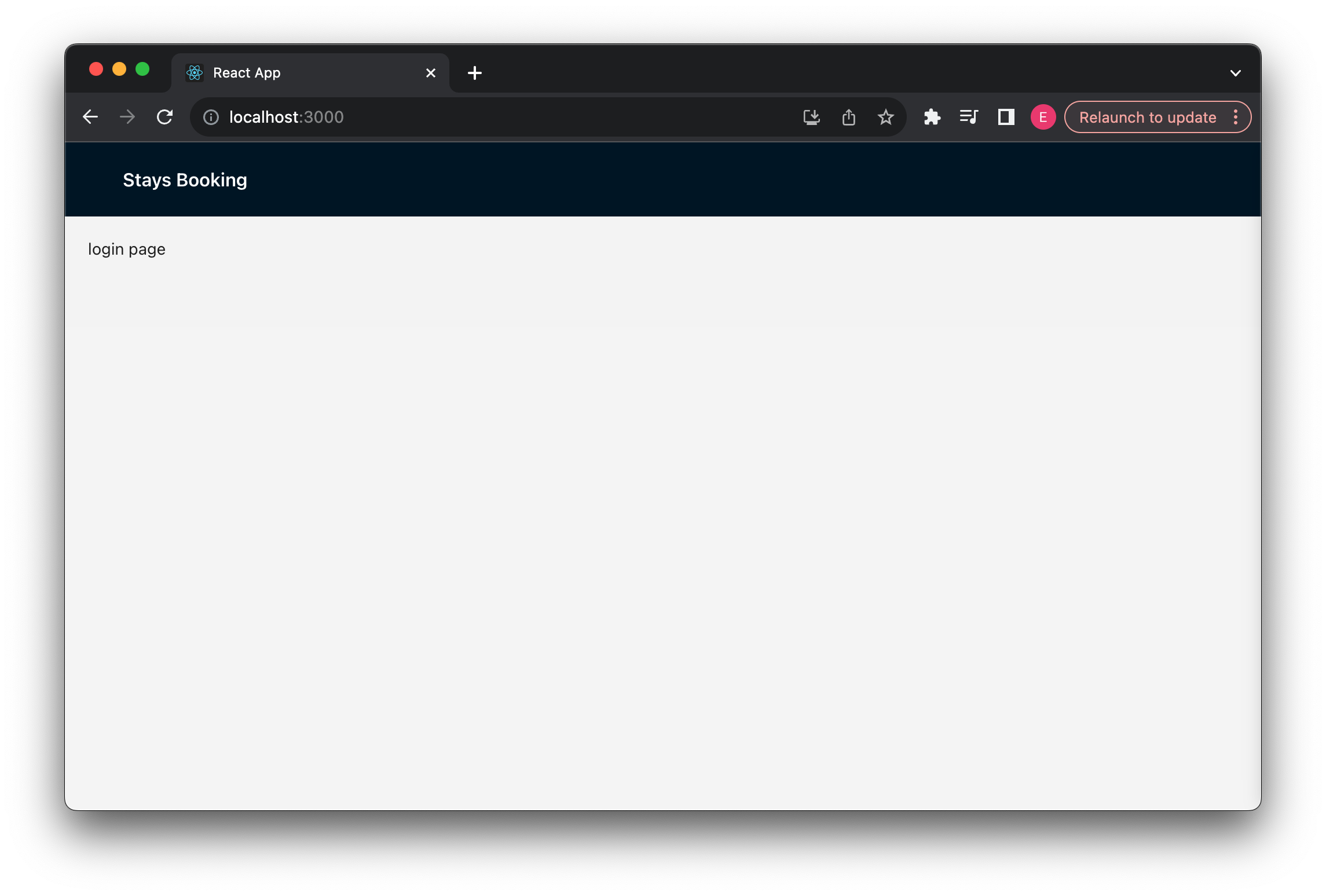Open the Extensions puzzle icon
The image size is (1326, 896).
pos(933,116)
